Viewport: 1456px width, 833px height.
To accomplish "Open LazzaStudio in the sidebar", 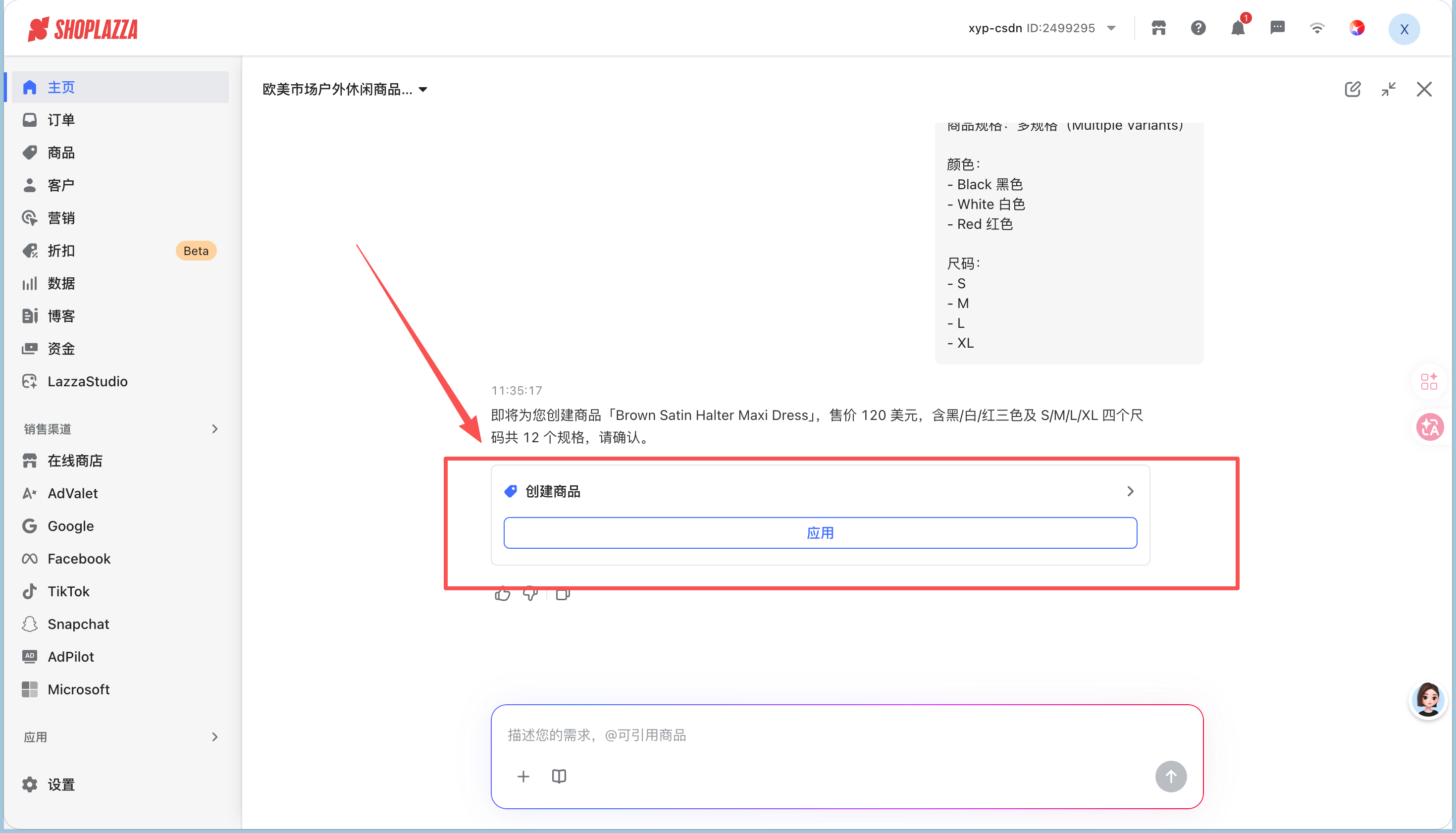I will coord(120,382).
